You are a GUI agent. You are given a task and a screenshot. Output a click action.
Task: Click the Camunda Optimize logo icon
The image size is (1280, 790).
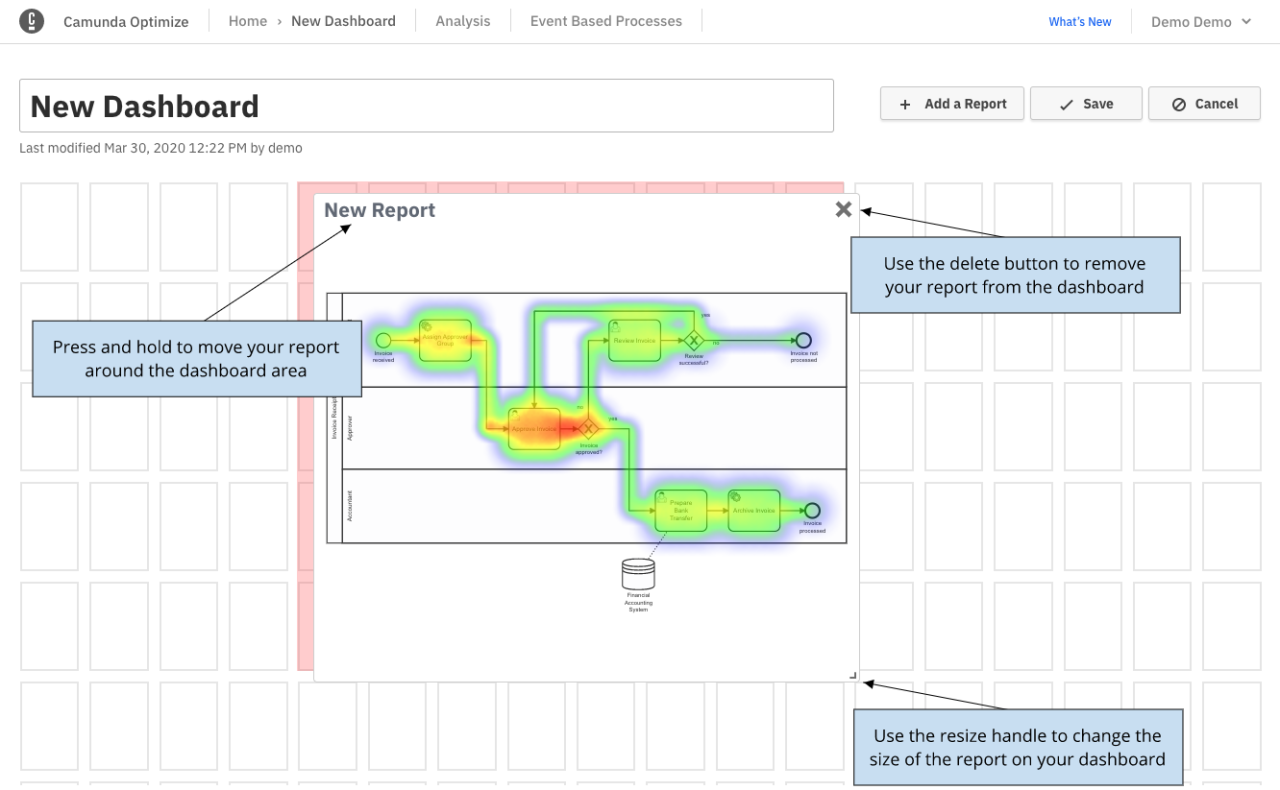point(30,21)
